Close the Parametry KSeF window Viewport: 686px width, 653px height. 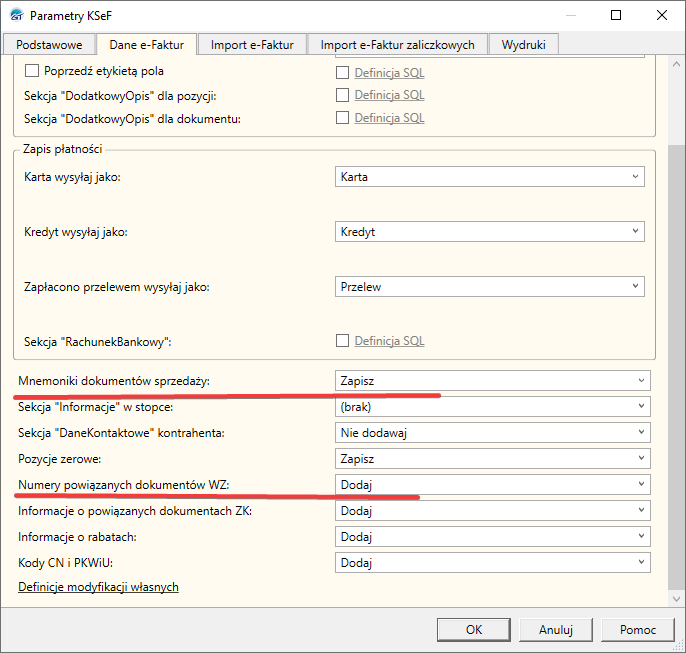[662, 15]
